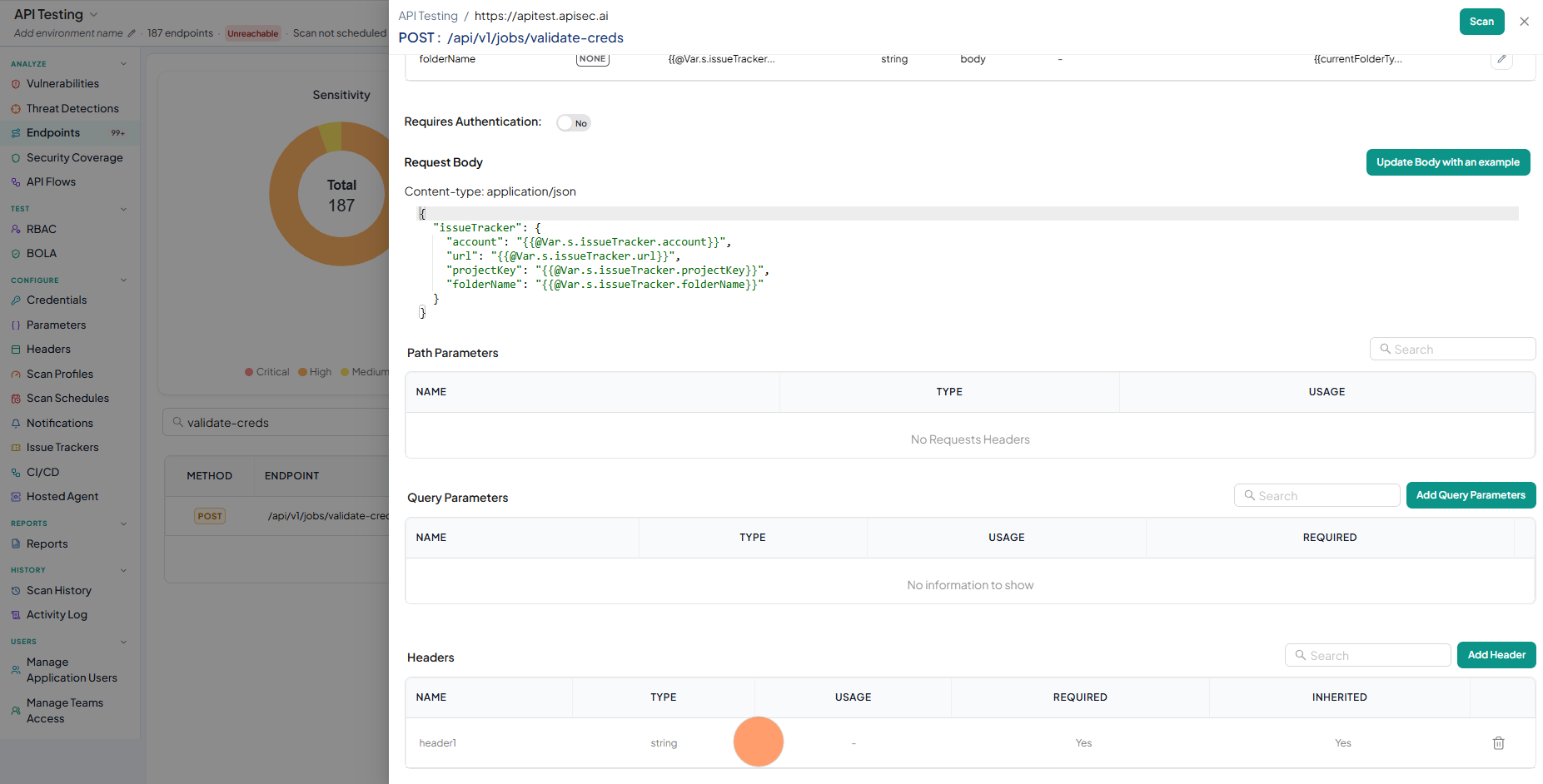Toggle Requires Authentication switch
The width and height of the screenshot is (1543, 784).
pyautogui.click(x=574, y=123)
